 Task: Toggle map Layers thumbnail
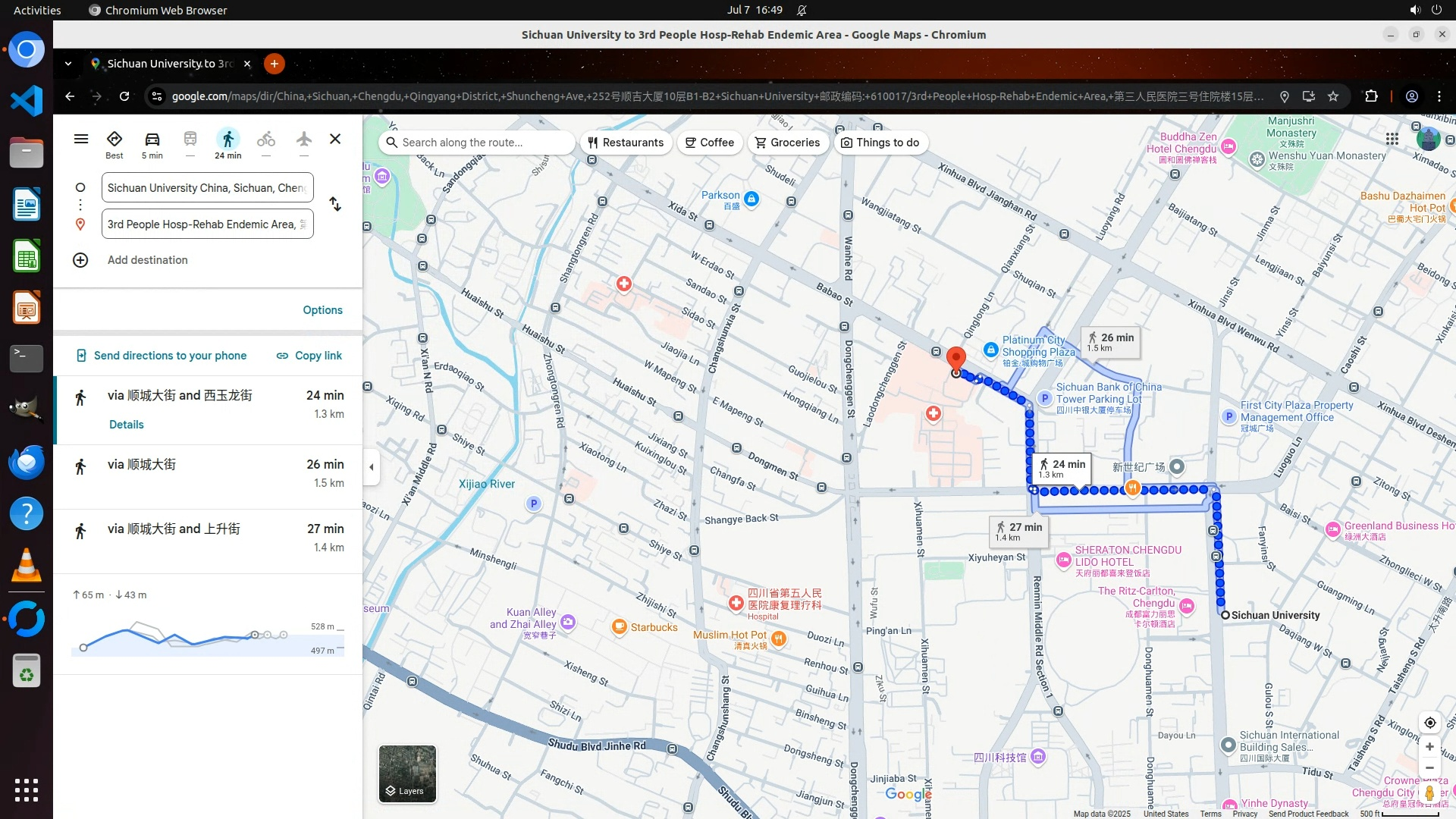(x=407, y=773)
